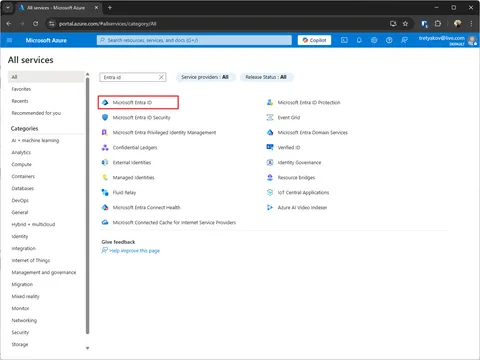The image size is (480, 360).
Task: Open the General category
Action: (20, 212)
